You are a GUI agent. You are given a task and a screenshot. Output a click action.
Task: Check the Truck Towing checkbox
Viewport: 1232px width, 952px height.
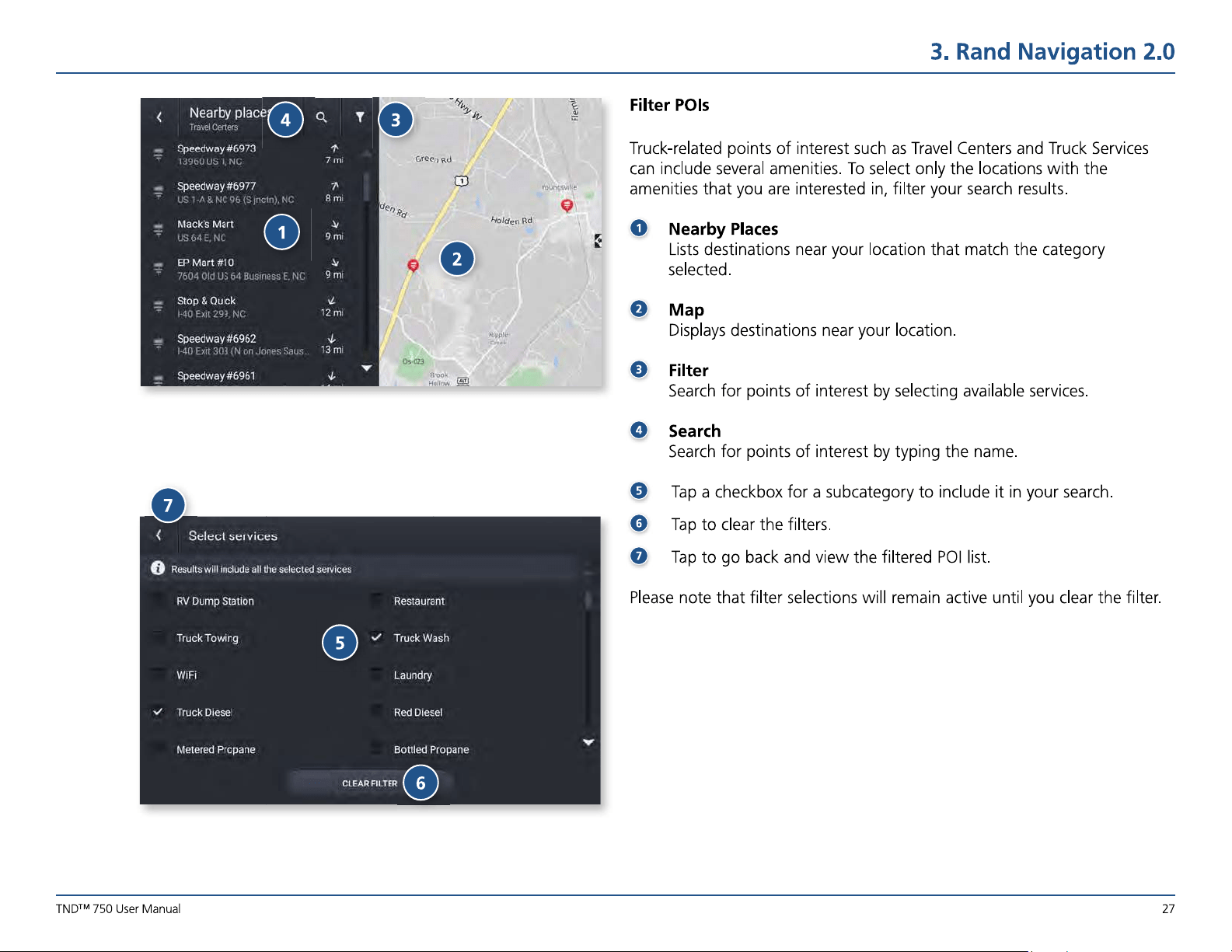159,638
